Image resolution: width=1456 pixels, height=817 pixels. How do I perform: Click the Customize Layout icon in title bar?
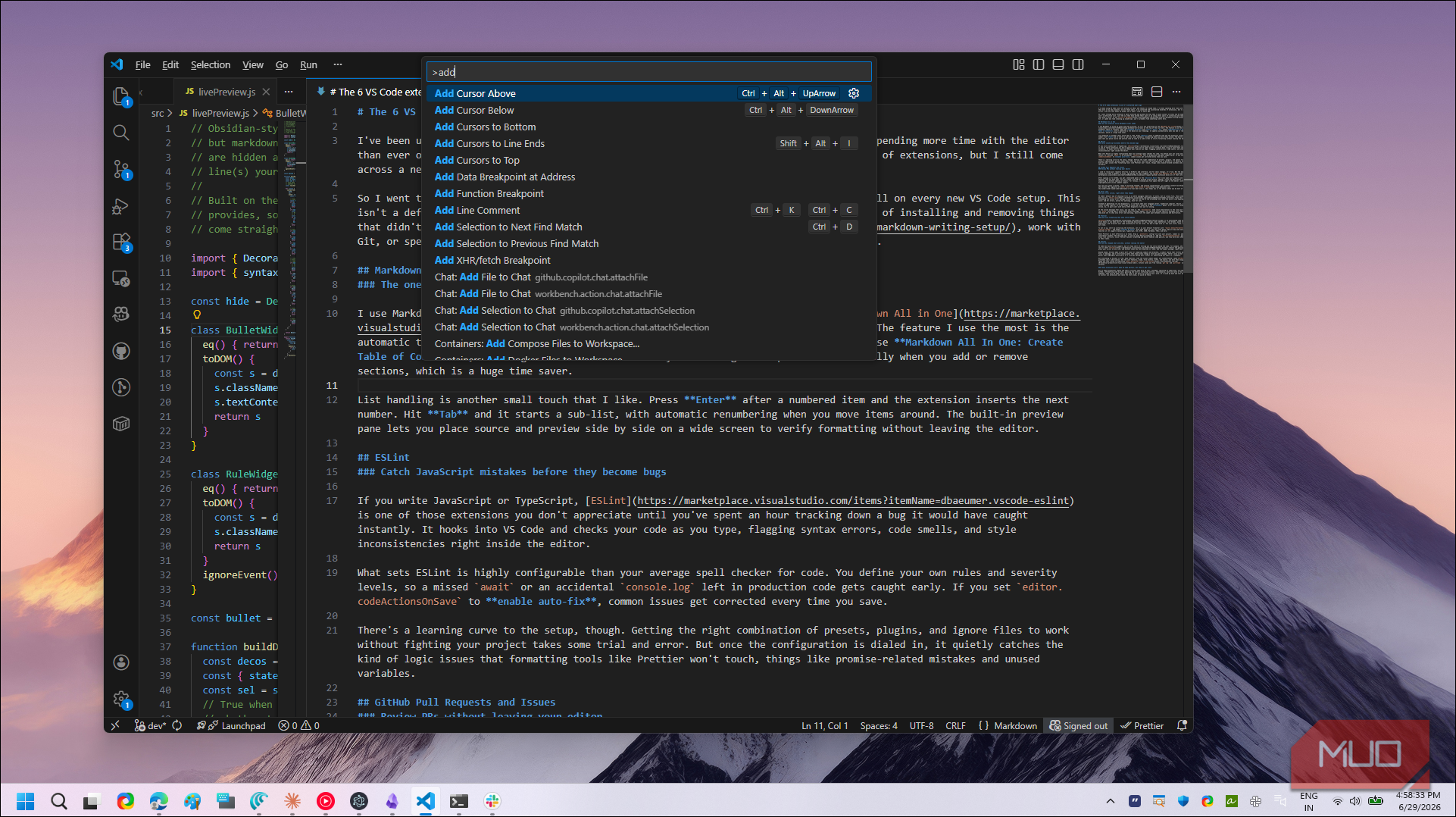pyautogui.click(x=1019, y=64)
